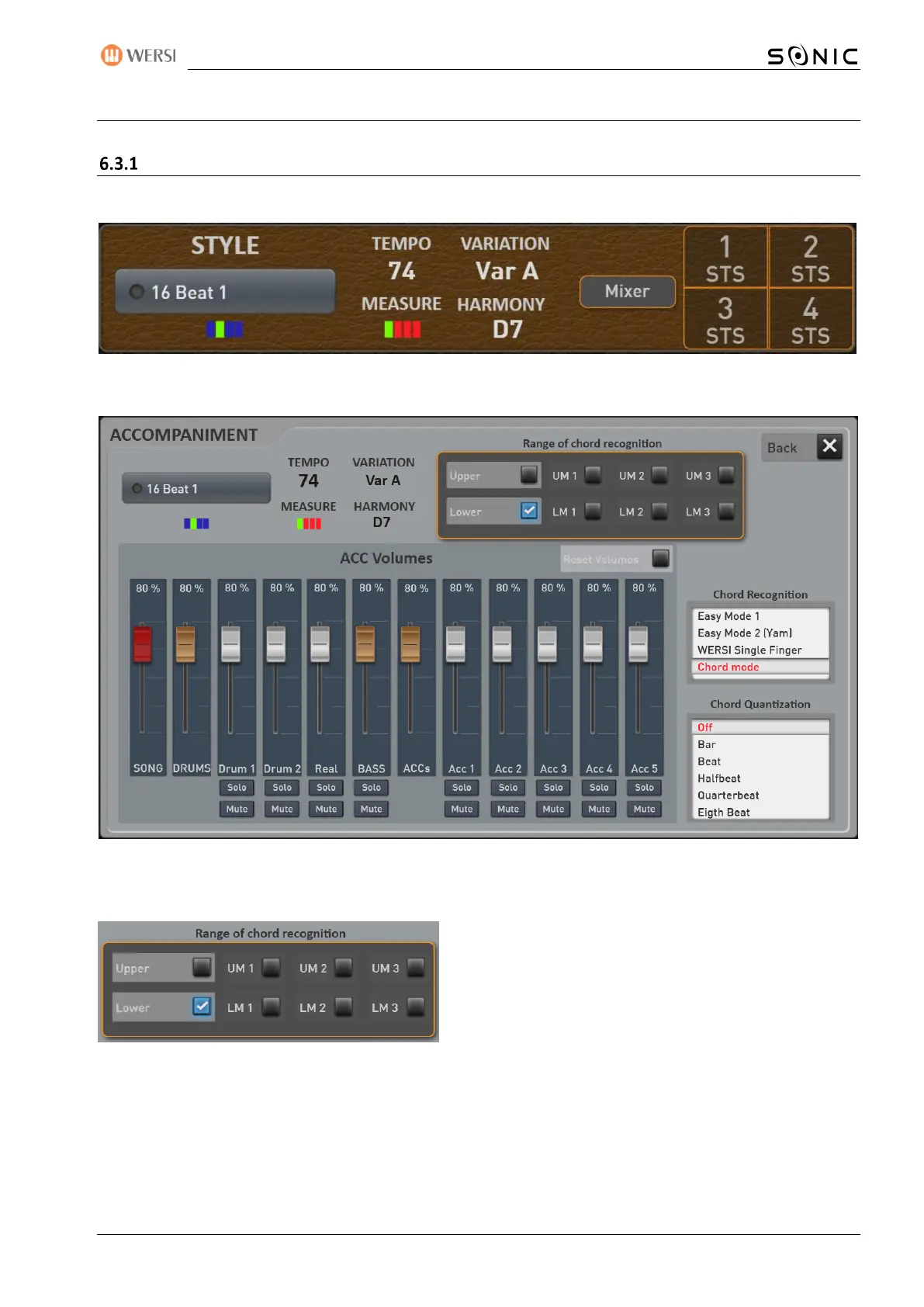Image resolution: width=924 pixels, height=1307 pixels.
Task: Set Chord Quantization to Quarterbeat
Action: coord(760,796)
